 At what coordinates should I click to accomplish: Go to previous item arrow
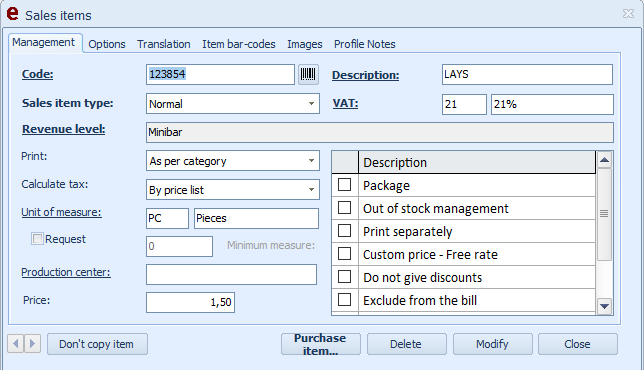[16, 343]
